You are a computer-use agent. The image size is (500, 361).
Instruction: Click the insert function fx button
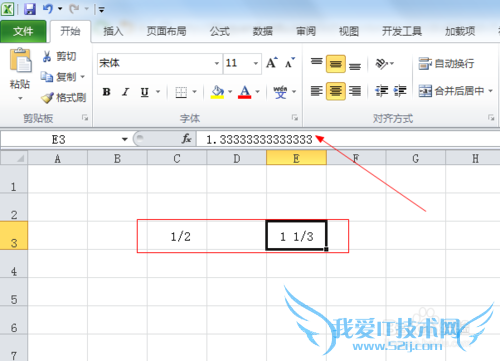click(x=186, y=139)
